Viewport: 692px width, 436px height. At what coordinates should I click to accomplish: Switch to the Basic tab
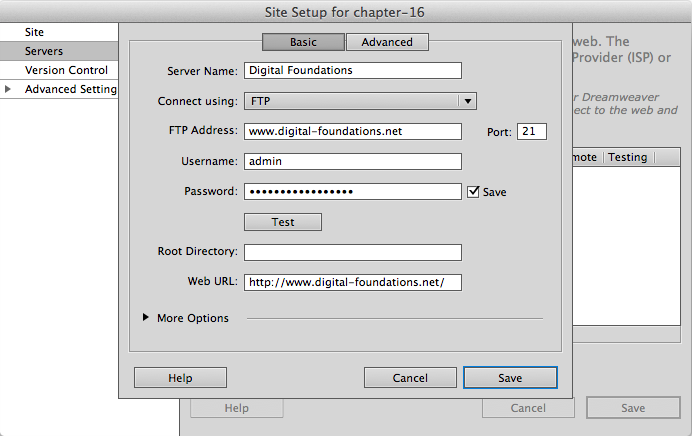[x=303, y=42]
